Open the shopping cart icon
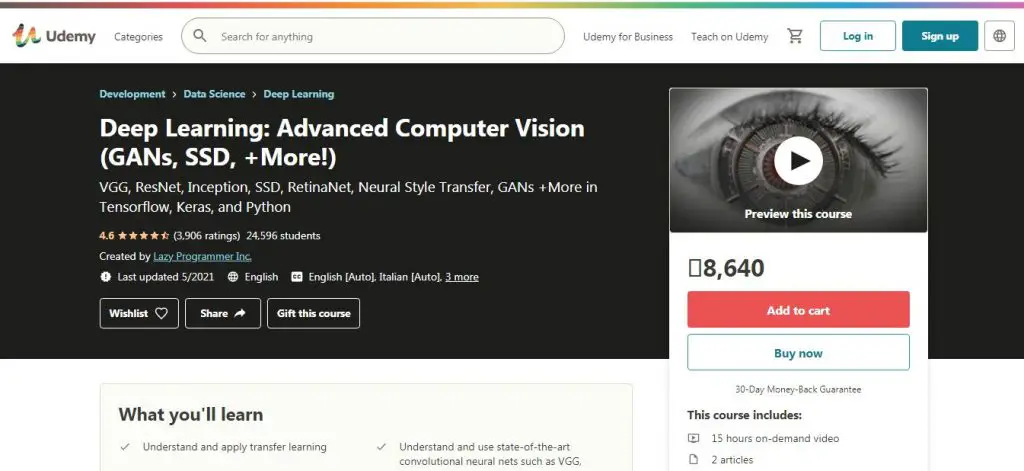 795,36
